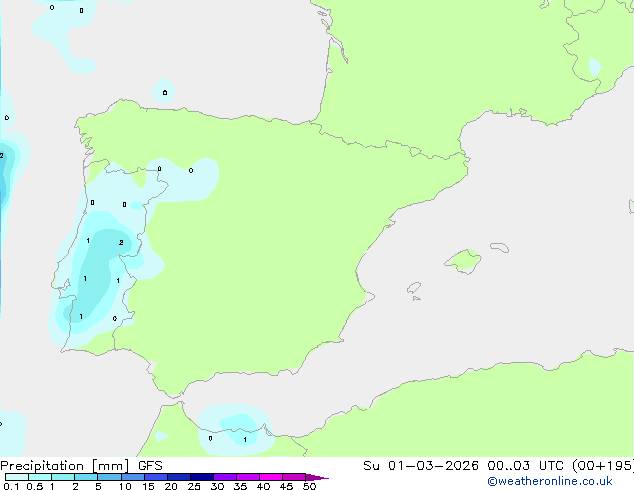This screenshot has width=634, height=490.
Task: Click Mallorca island on the map
Action: (x=462, y=262)
